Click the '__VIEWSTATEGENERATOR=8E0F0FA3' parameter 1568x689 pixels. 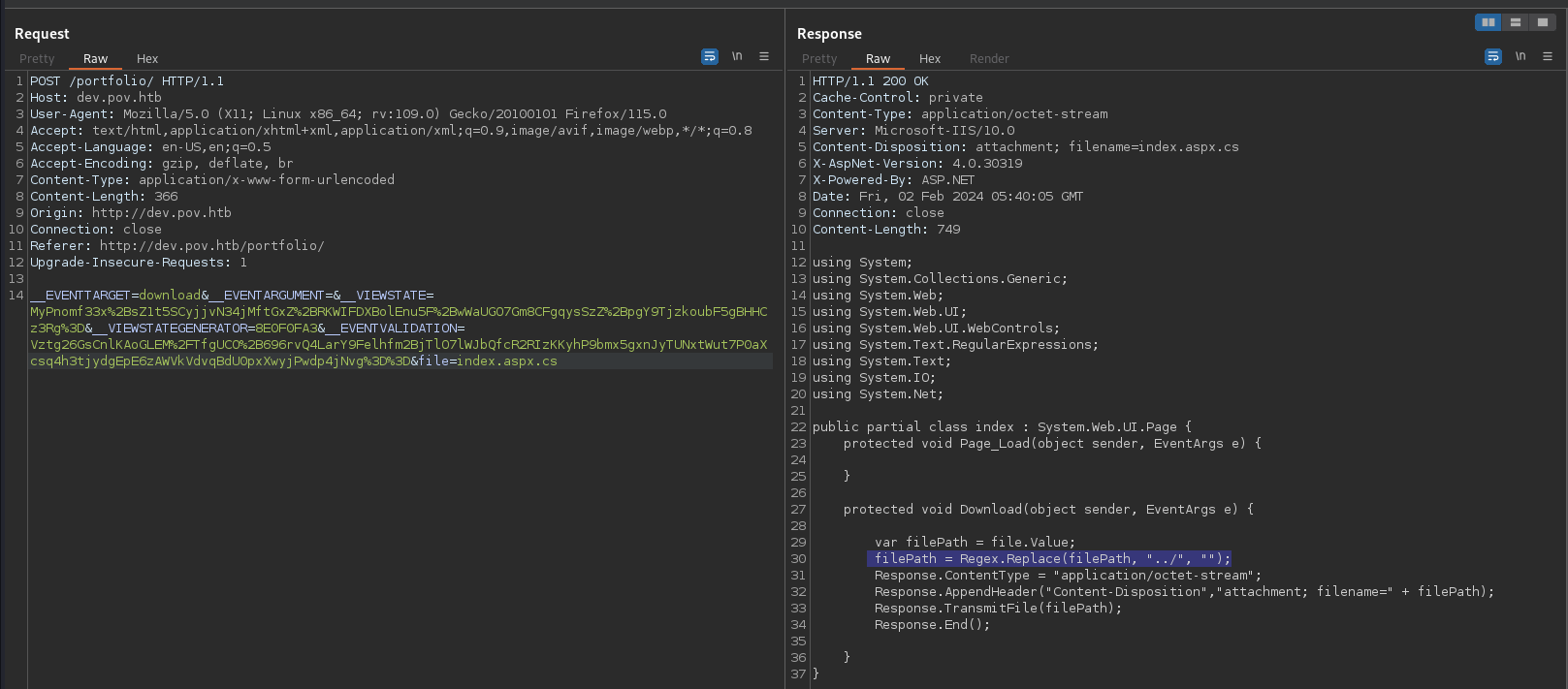pyautogui.click(x=206, y=329)
